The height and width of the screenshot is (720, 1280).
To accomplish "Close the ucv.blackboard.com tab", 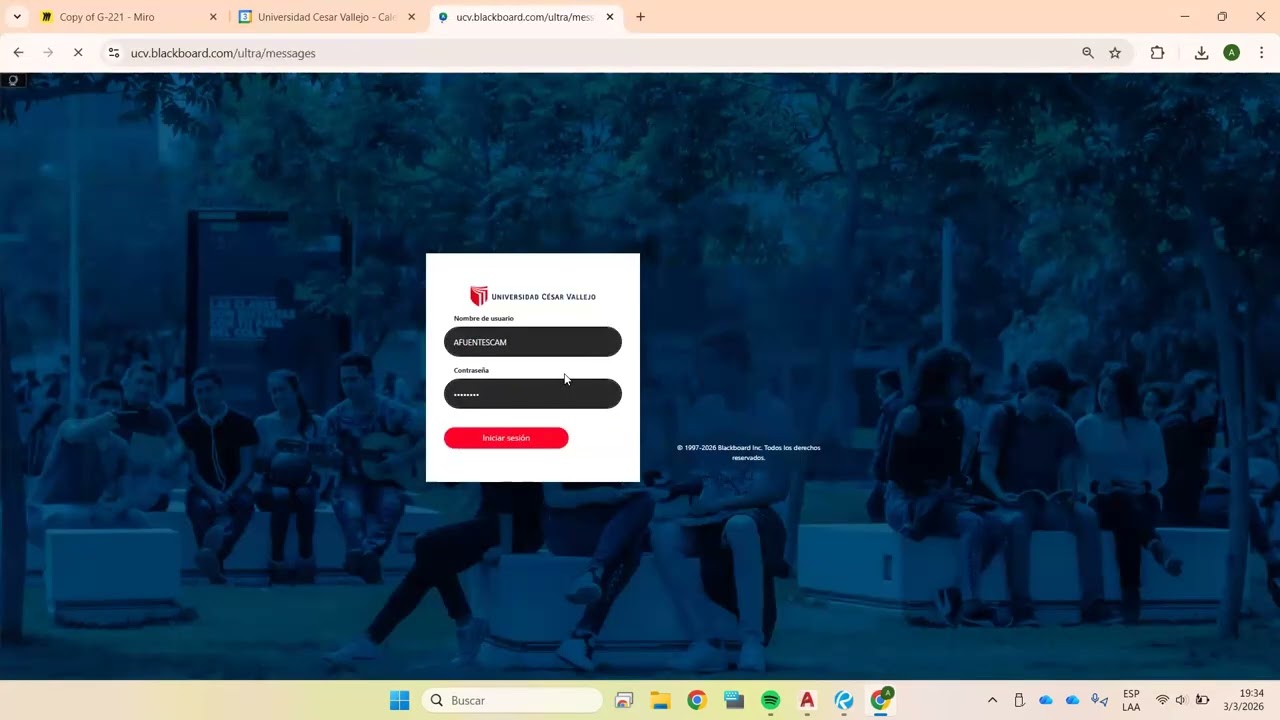I will [x=610, y=17].
